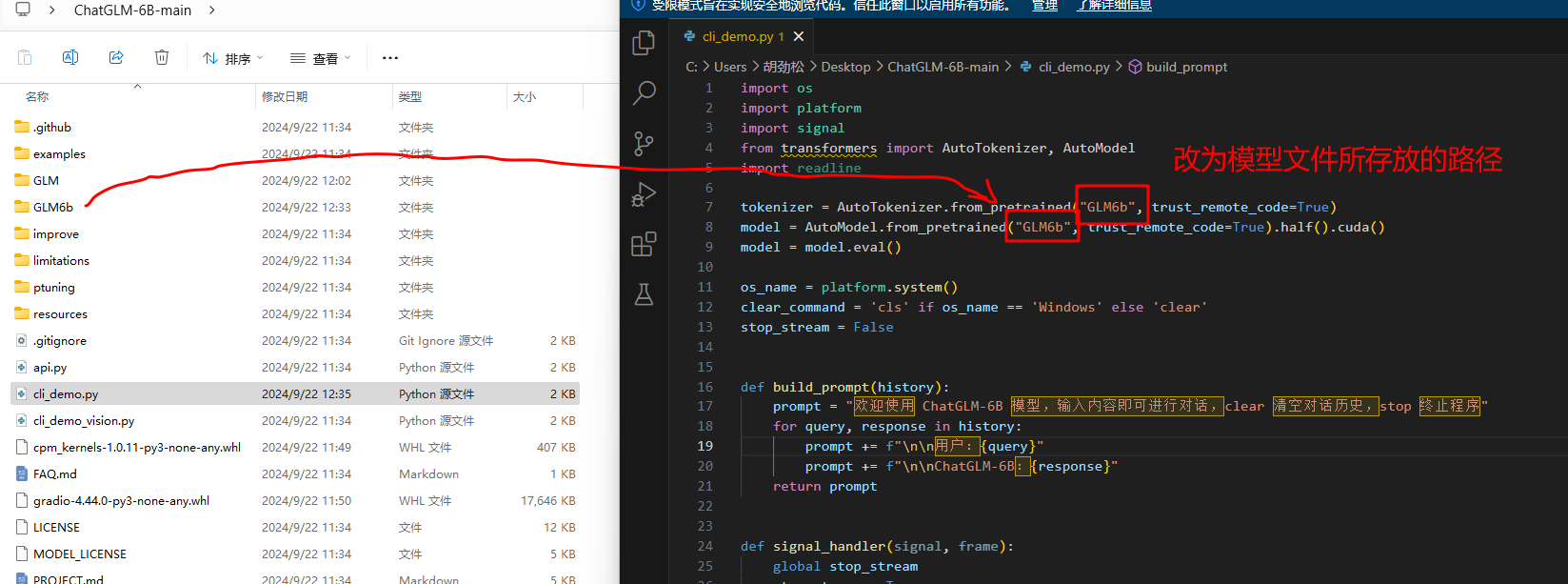This screenshot has width=1568, height=584.
Task: Expand chevron after ChatGLM-6B-main in address bar
Action: point(211,10)
